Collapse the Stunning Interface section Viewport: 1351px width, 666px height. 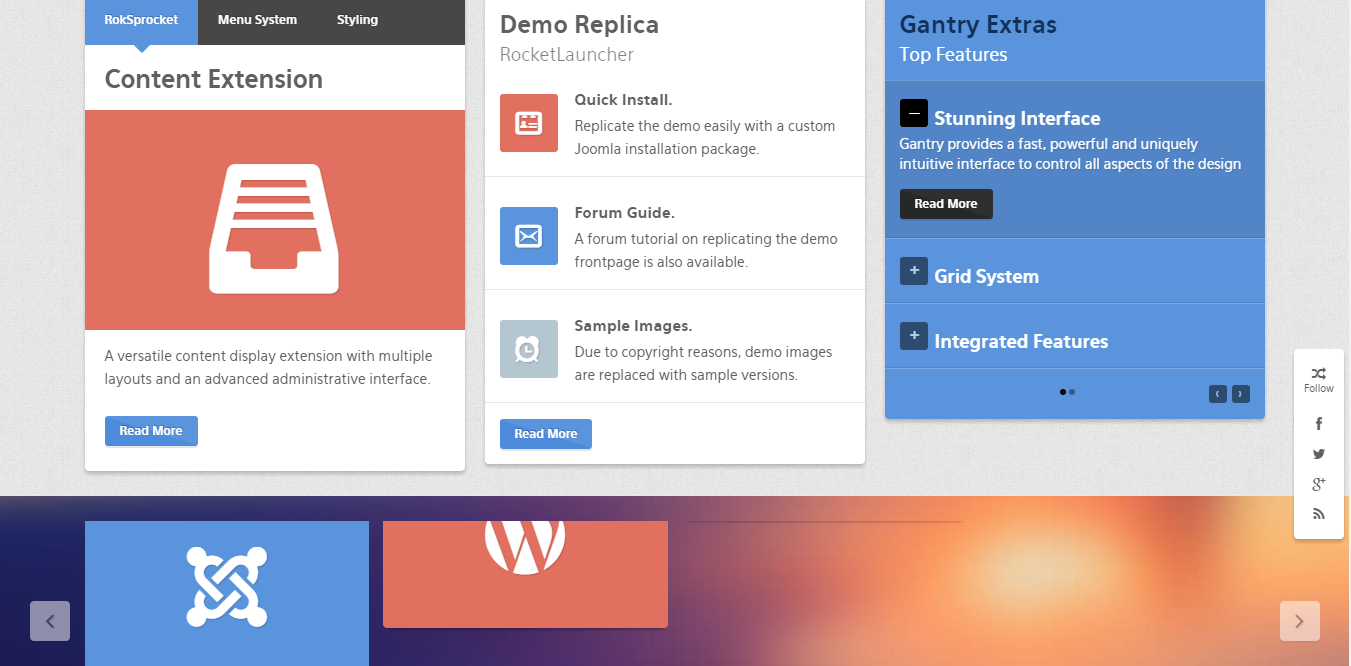coord(913,113)
